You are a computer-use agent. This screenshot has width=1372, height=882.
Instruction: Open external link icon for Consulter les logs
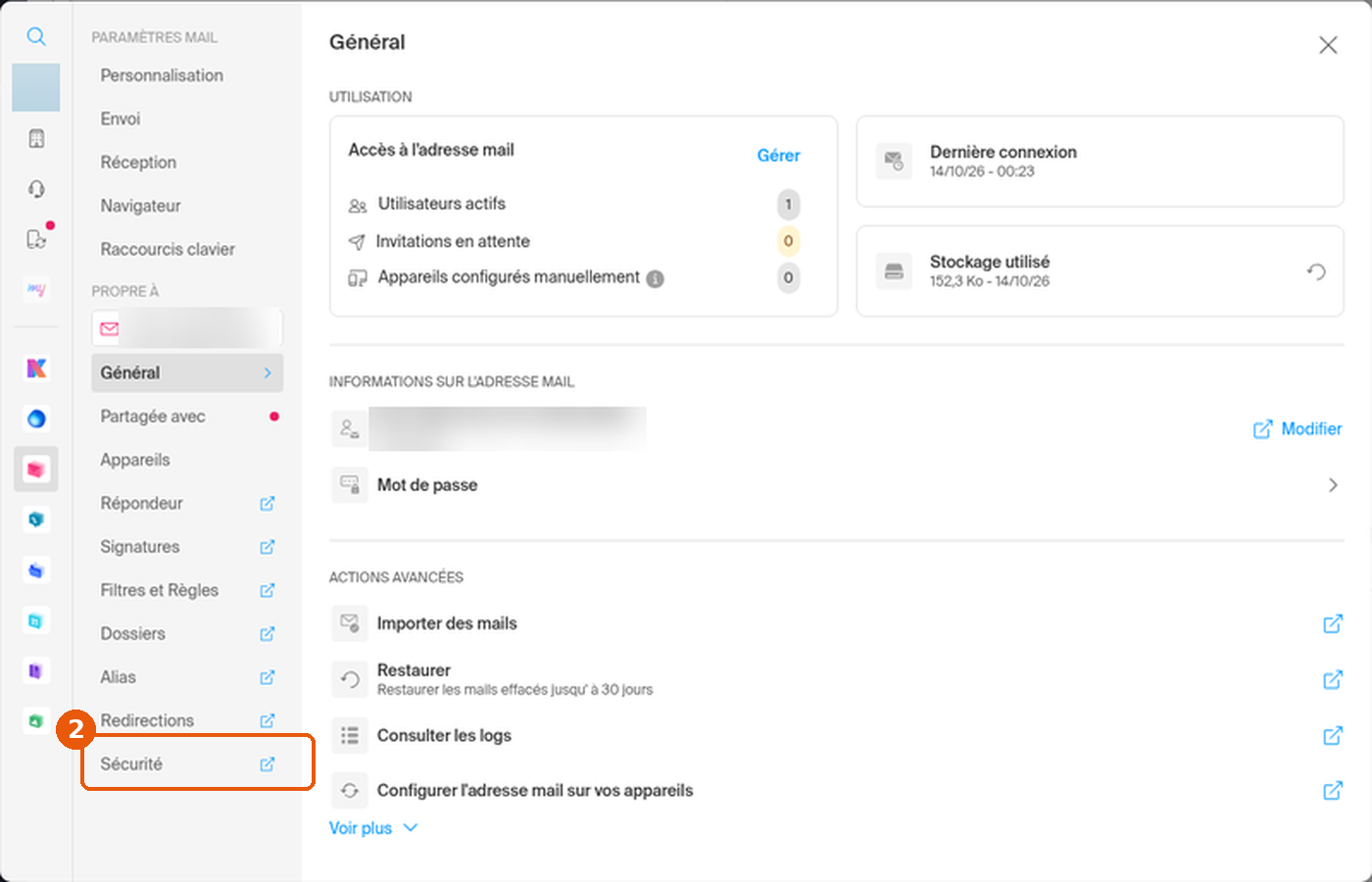point(1333,735)
